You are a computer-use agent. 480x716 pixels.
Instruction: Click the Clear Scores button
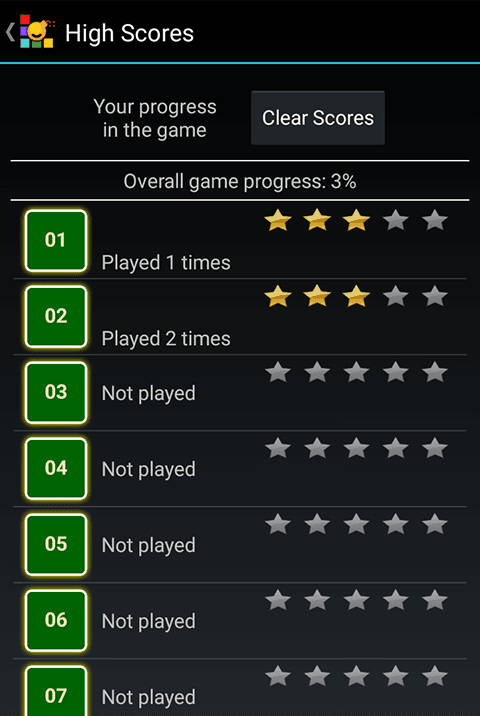pos(318,118)
